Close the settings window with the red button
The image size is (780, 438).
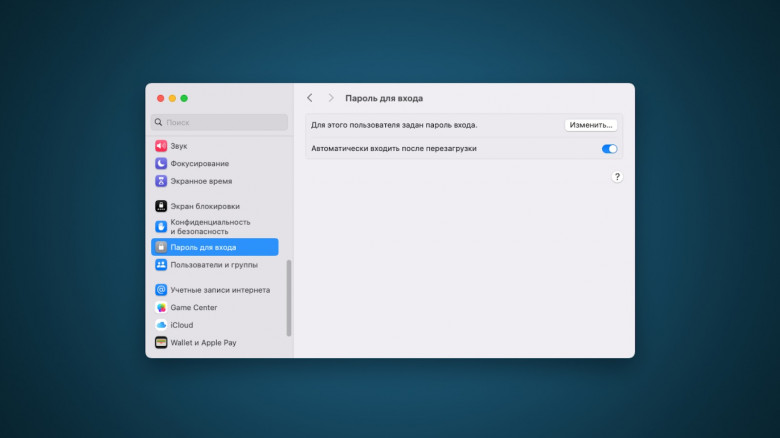tap(160, 99)
